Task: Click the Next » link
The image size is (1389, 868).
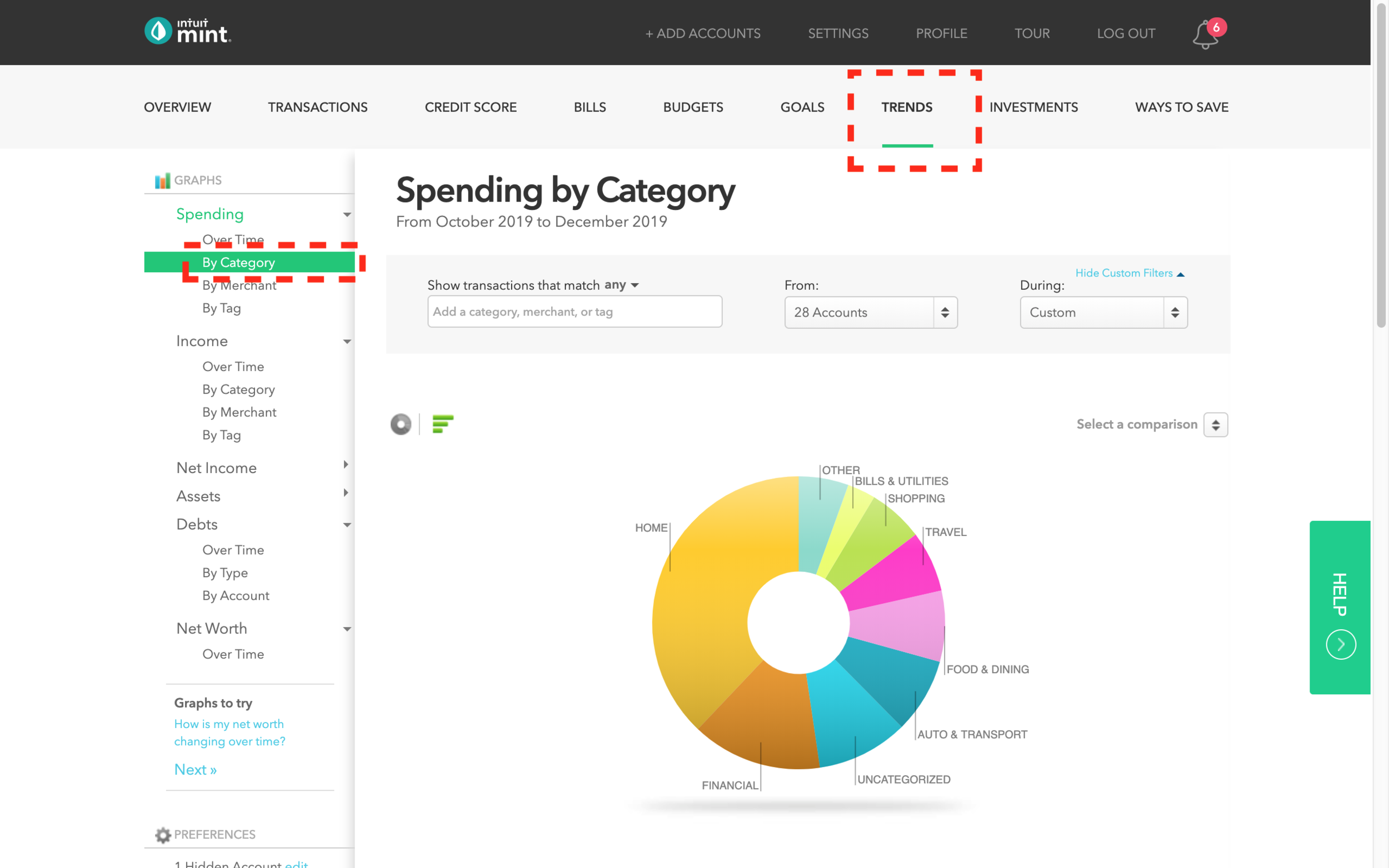Action: click(195, 769)
